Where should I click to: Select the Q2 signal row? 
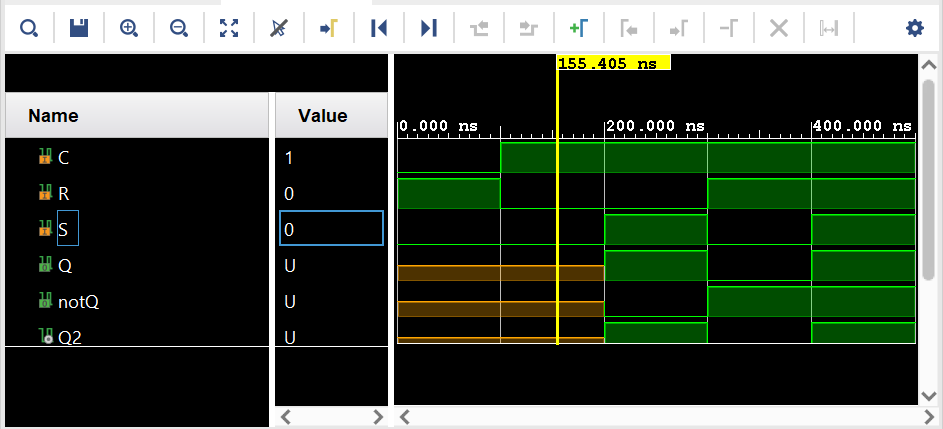pyautogui.click(x=137, y=337)
